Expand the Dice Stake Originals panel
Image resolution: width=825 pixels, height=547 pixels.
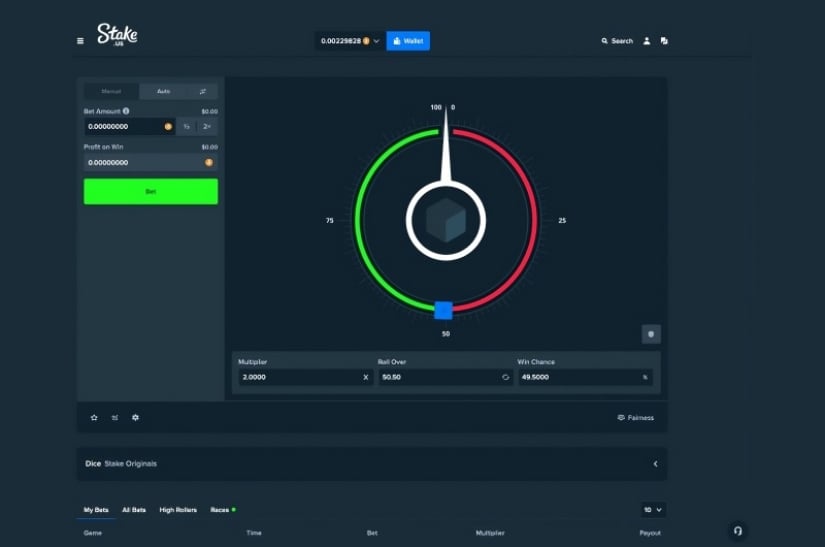(655, 464)
